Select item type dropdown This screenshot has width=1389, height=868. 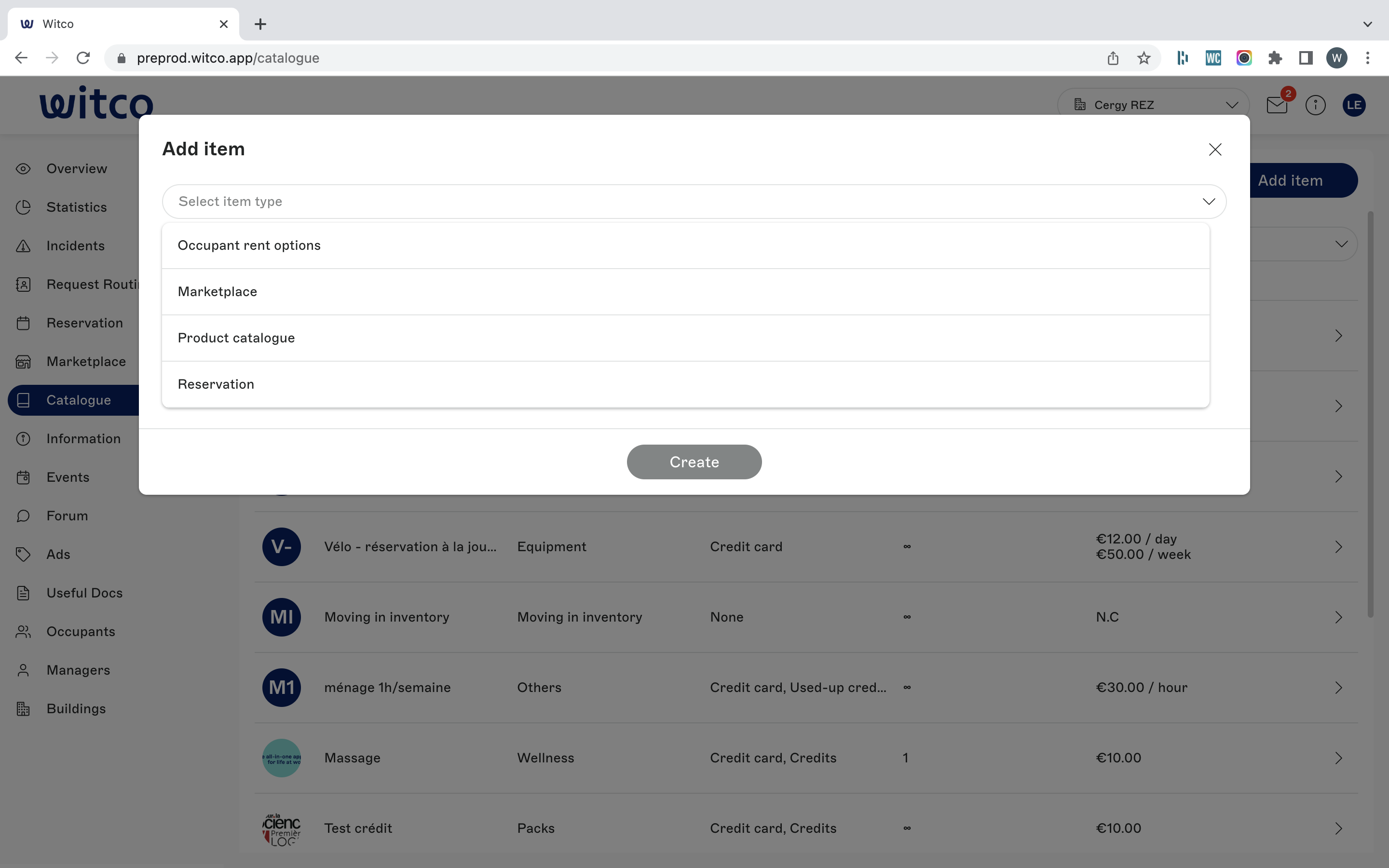coord(694,201)
